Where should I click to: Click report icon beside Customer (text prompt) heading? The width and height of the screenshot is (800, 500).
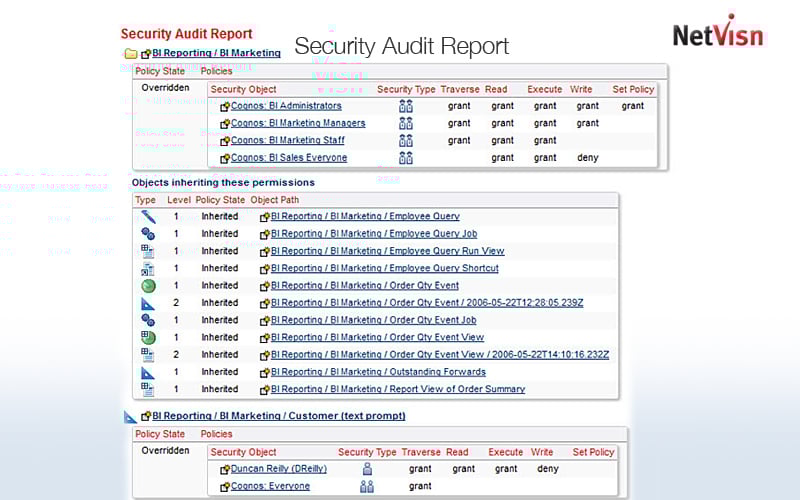tap(130, 417)
